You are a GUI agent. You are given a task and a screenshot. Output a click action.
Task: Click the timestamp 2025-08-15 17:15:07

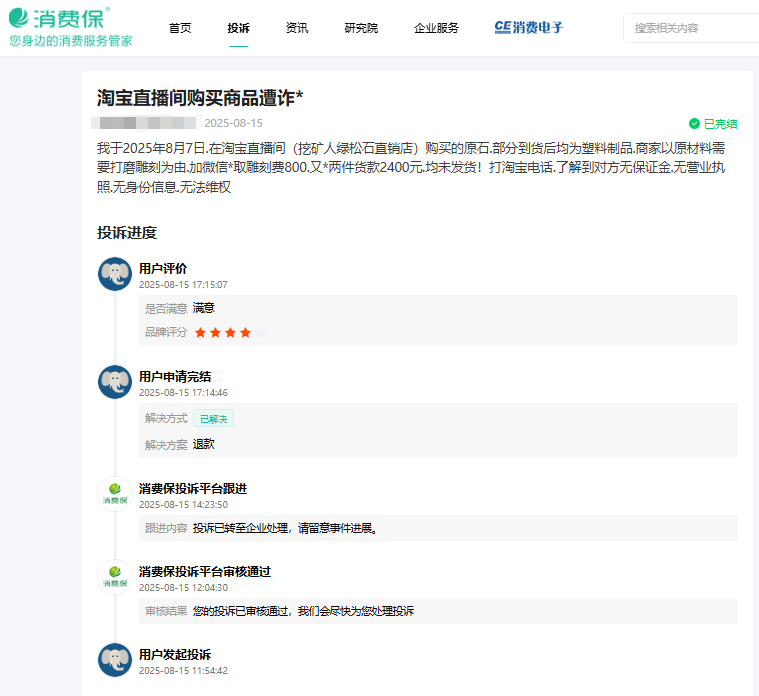point(183,285)
